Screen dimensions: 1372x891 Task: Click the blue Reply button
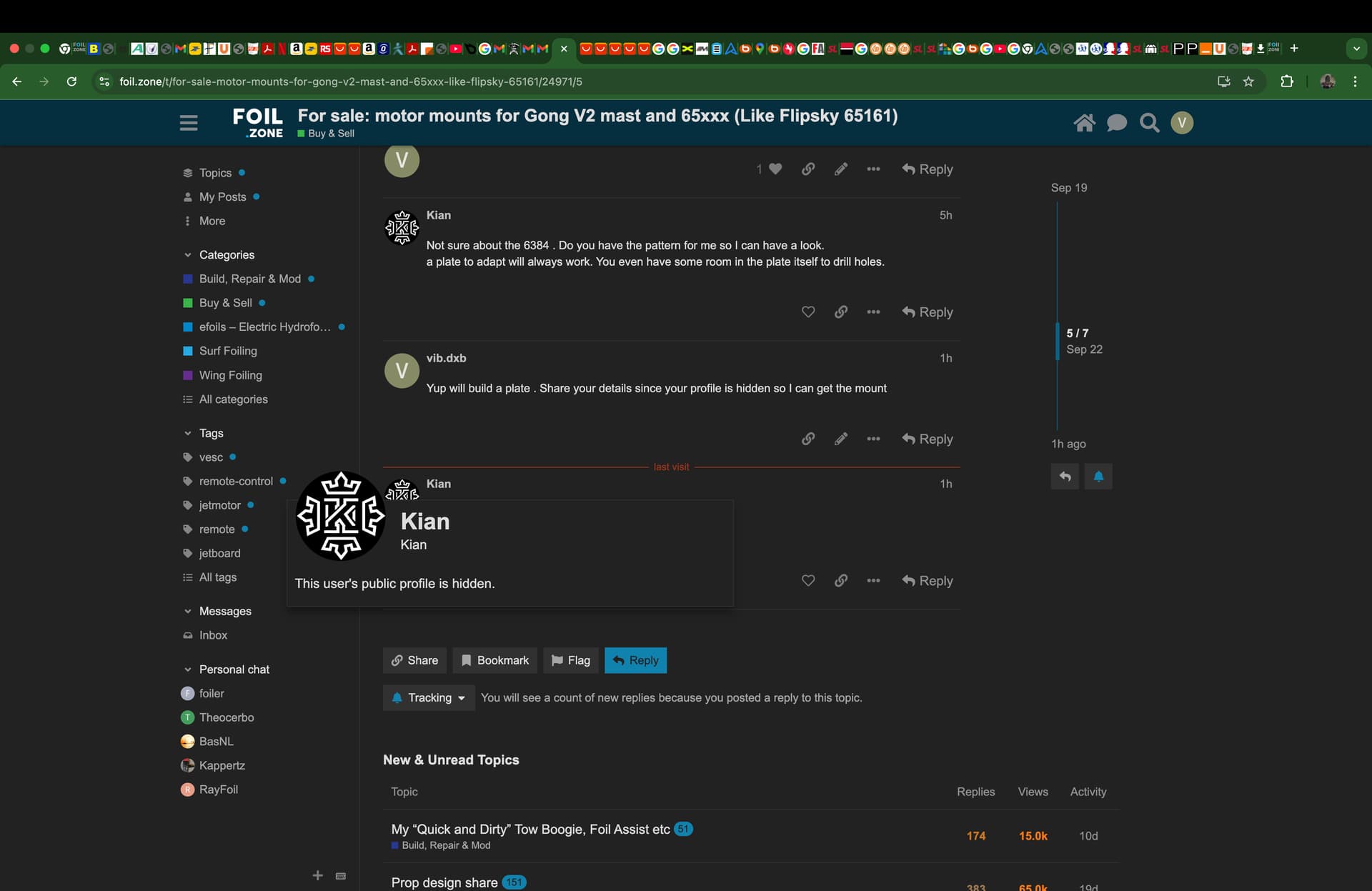click(635, 660)
